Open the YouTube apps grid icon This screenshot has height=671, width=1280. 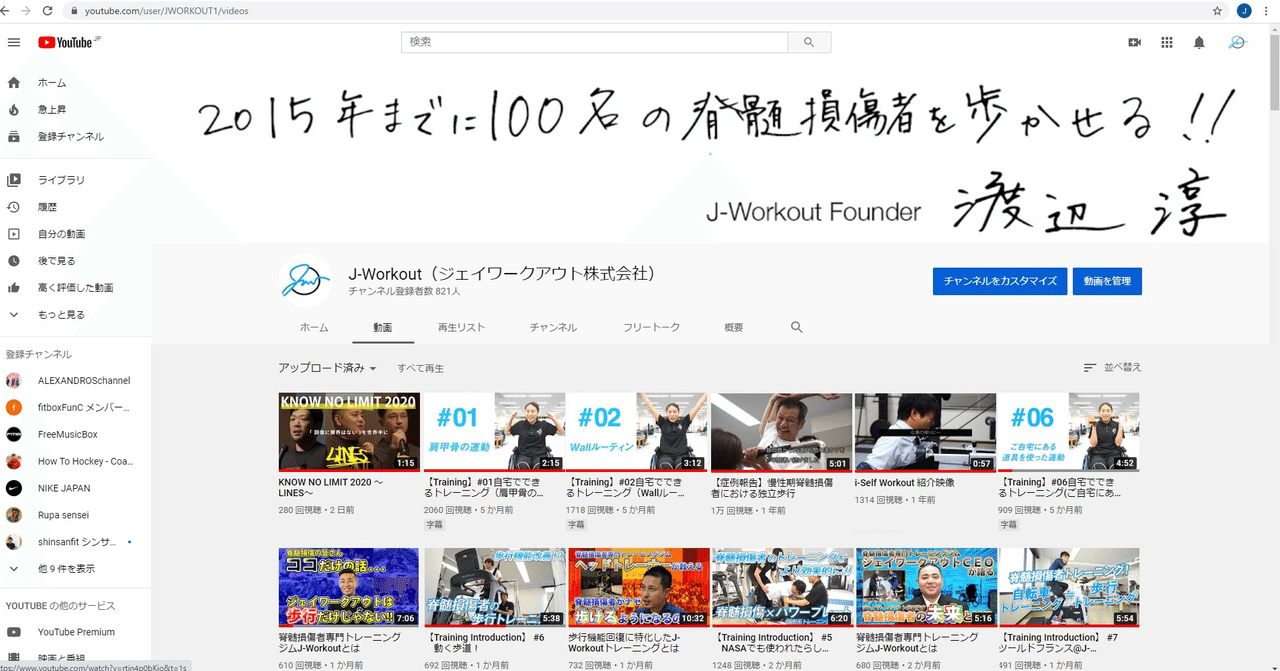coord(1167,43)
